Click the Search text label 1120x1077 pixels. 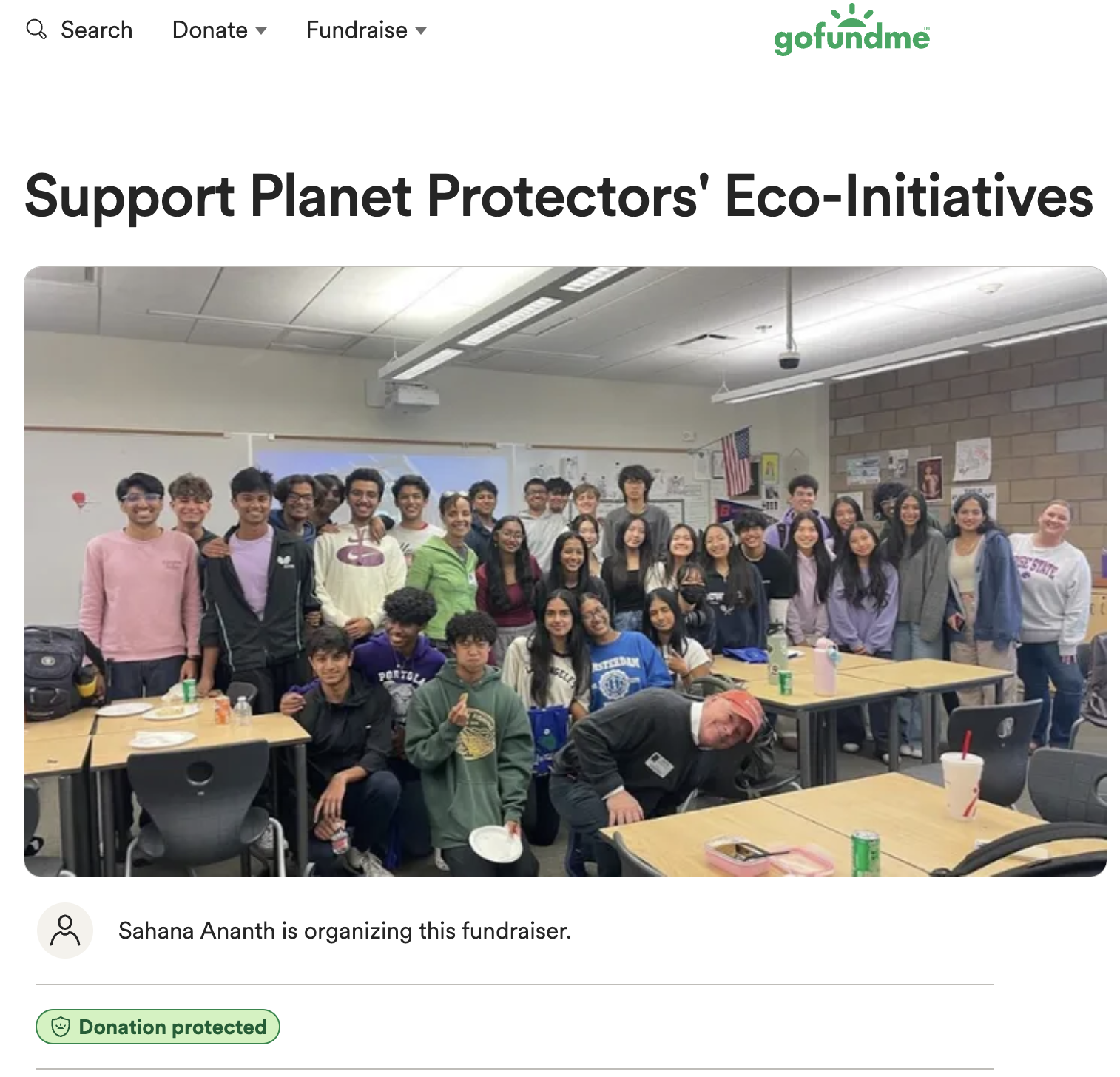(x=96, y=30)
